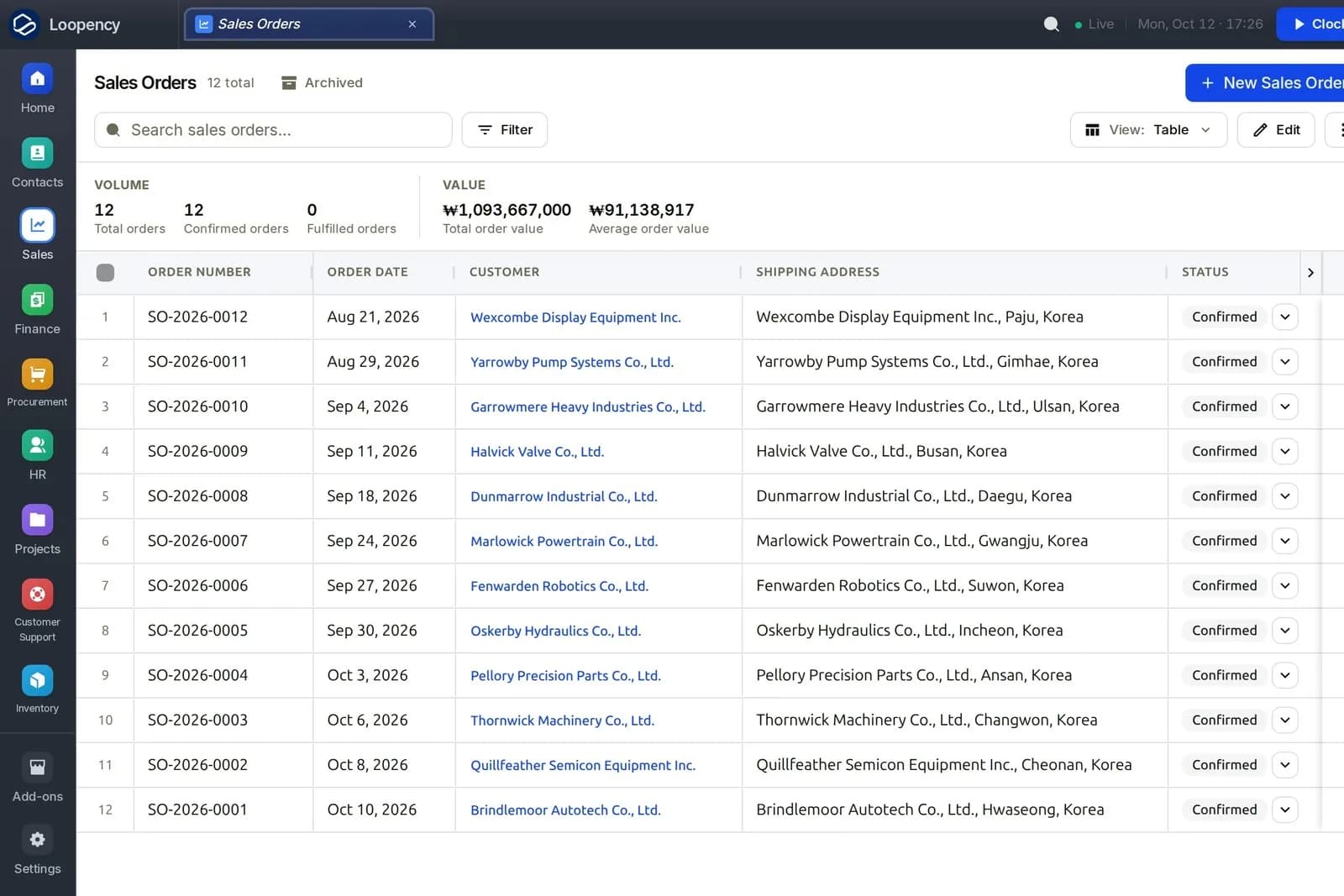
Task: Open the Archived orders view
Action: point(322,82)
